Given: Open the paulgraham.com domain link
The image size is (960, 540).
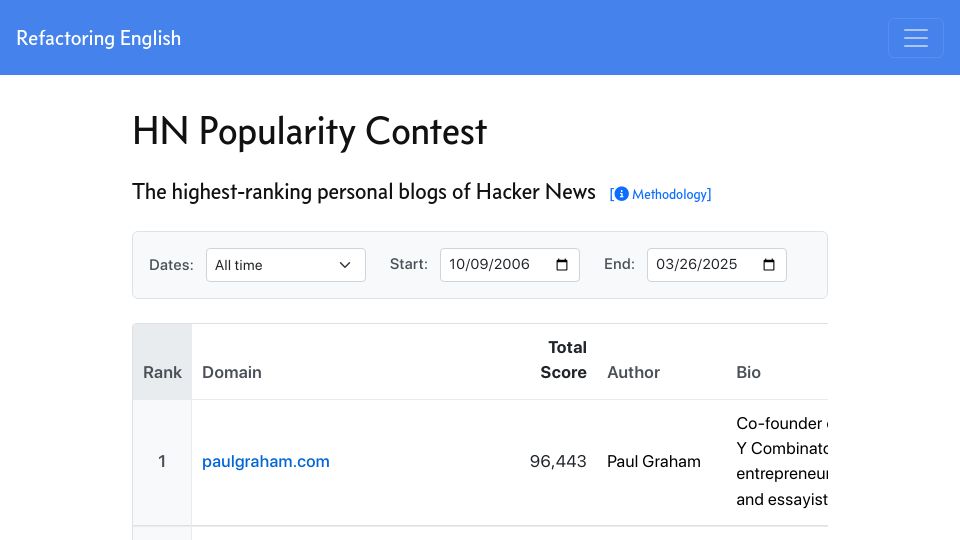Looking at the screenshot, I should click(x=266, y=461).
